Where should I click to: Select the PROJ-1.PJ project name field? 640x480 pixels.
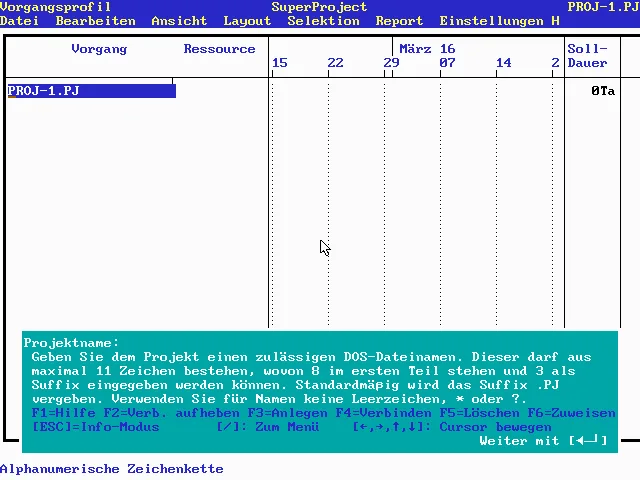(x=92, y=91)
